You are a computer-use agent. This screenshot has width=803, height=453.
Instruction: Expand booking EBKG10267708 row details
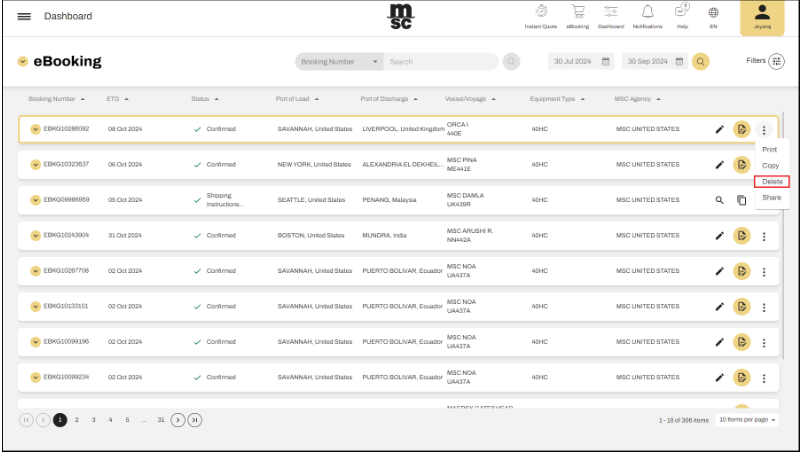coord(35,271)
